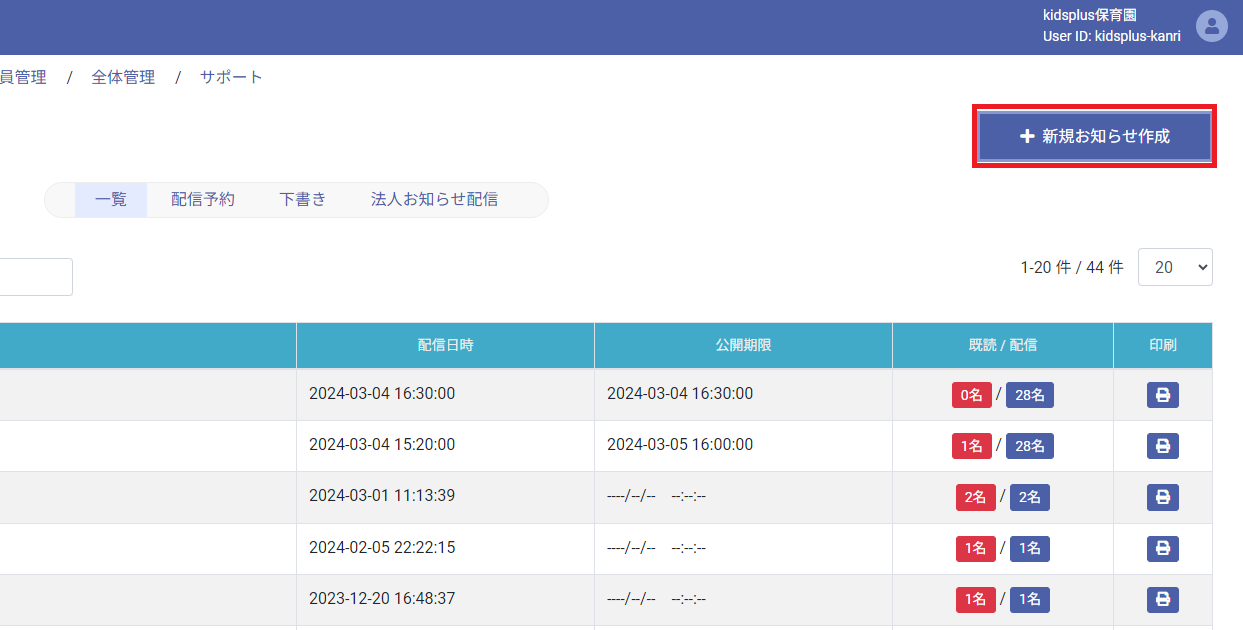Screen dimensions: 1243x630
Task: Click the 1-20 件 / 44 件 count text
Action: click(x=1072, y=267)
